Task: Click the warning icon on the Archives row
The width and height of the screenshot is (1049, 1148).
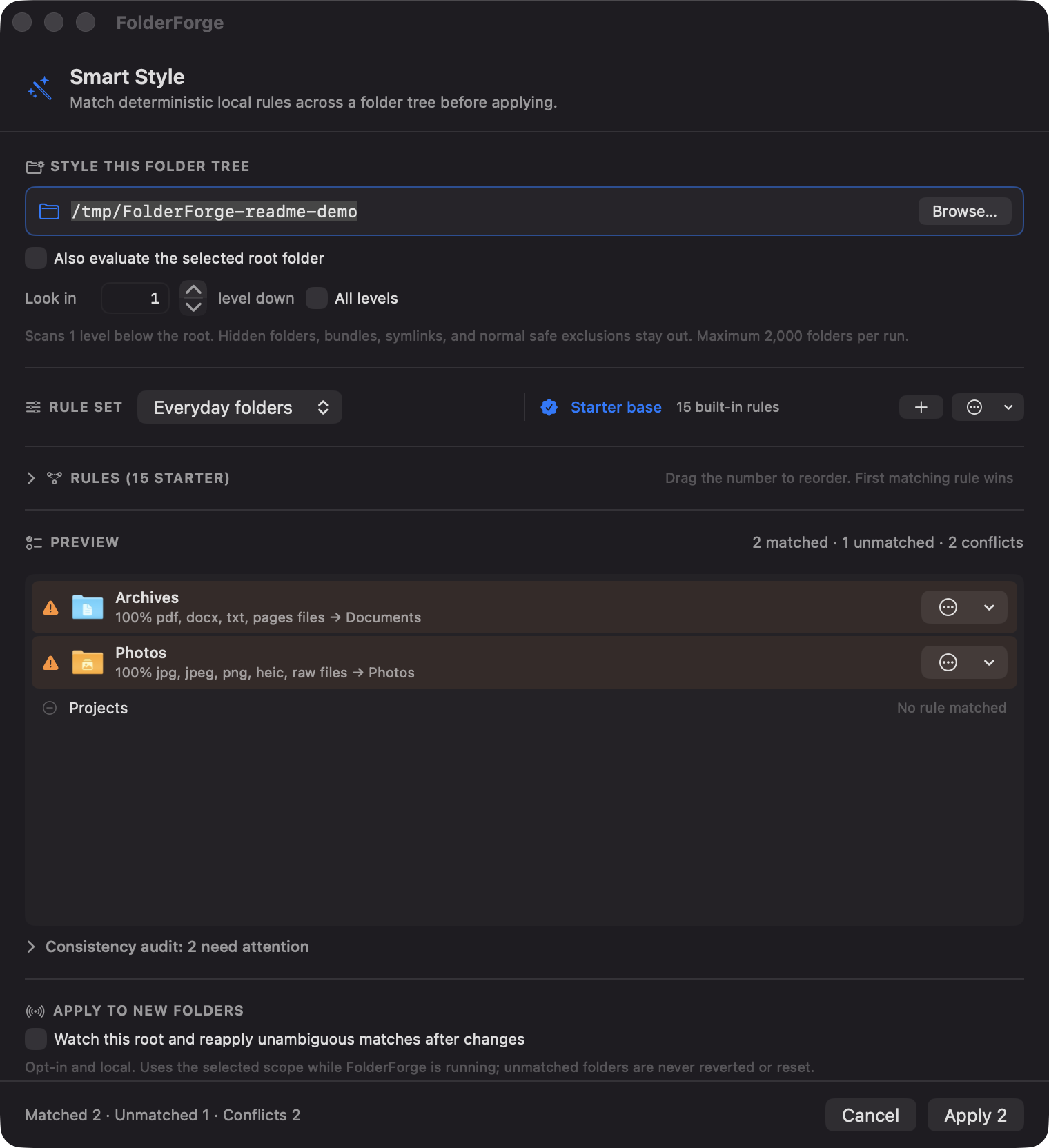Action: (x=50, y=608)
